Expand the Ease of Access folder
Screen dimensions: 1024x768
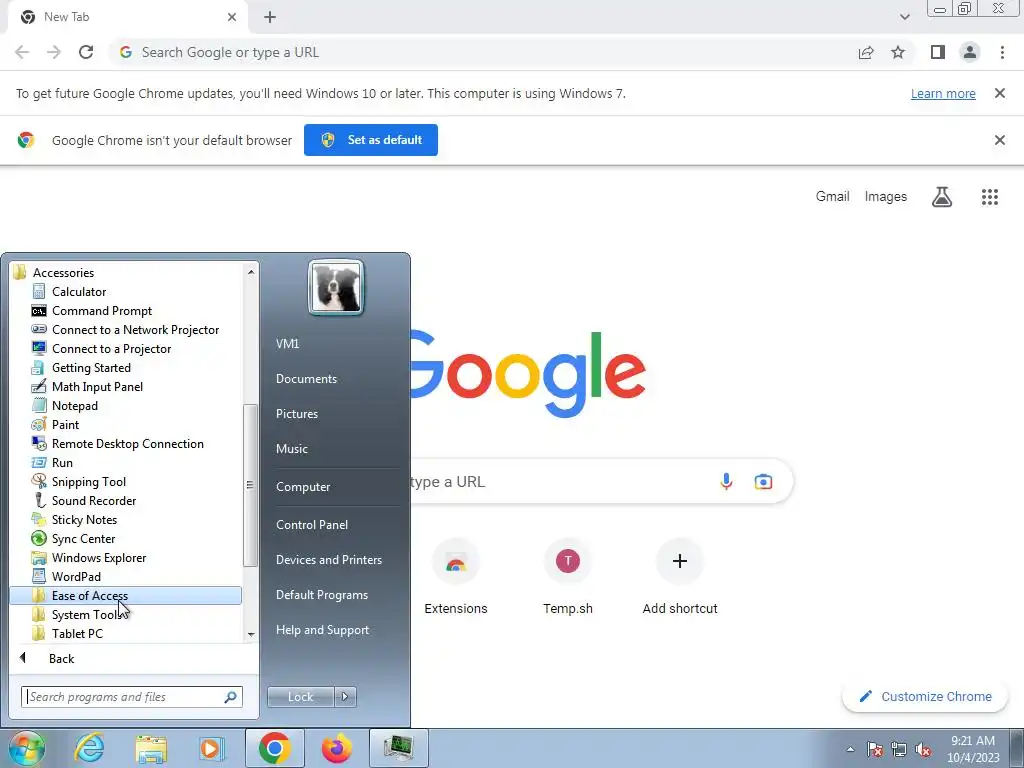pos(125,596)
